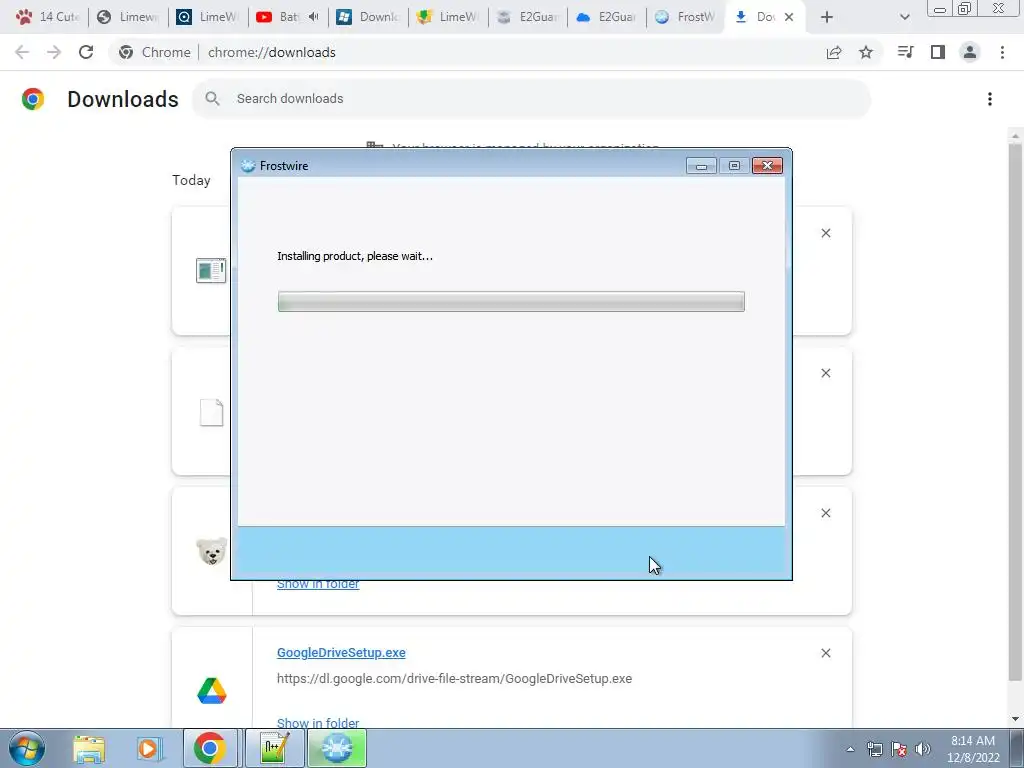The height and width of the screenshot is (768, 1024).
Task: Open the first E2Guardian tab
Action: click(528, 17)
